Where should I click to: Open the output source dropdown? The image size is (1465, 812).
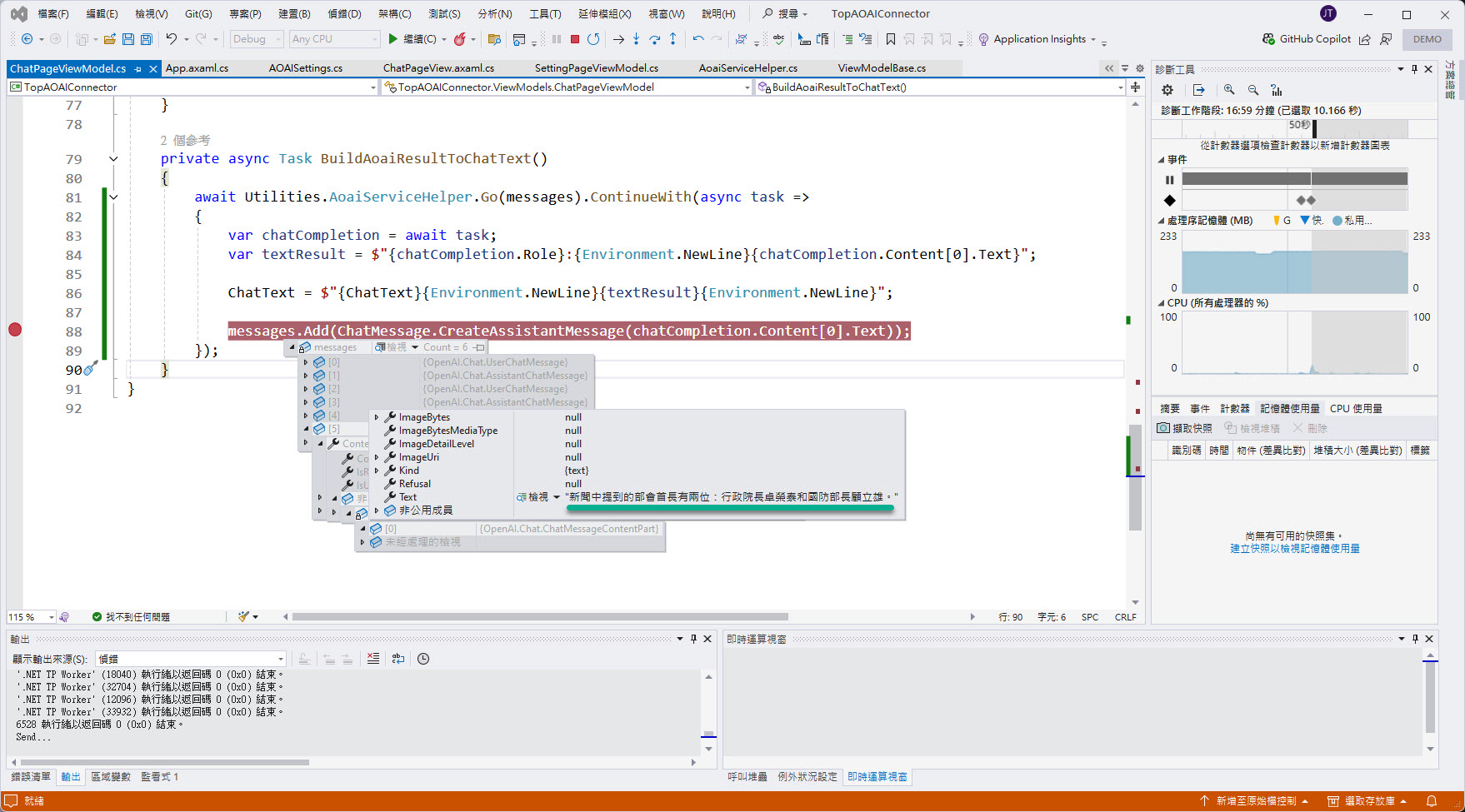[192, 659]
